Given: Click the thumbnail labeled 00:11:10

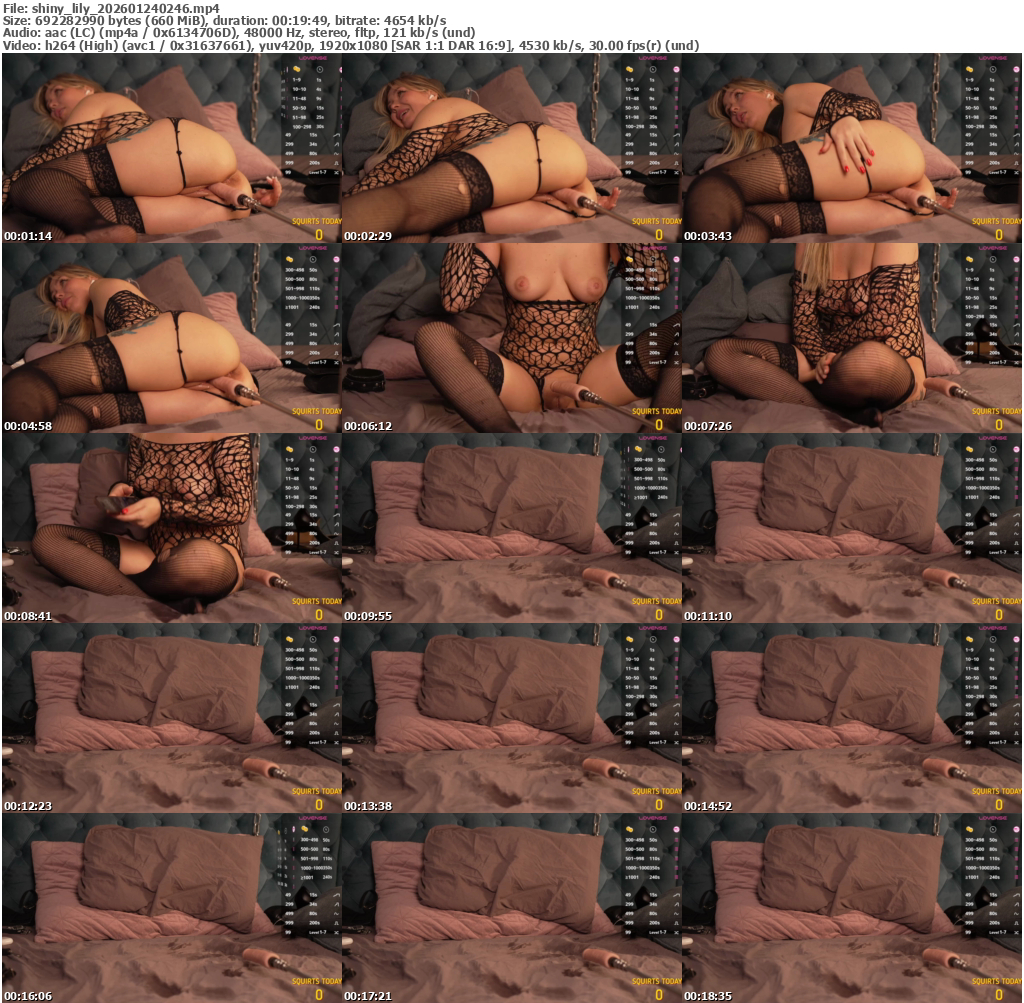Looking at the screenshot, I should click(x=852, y=528).
